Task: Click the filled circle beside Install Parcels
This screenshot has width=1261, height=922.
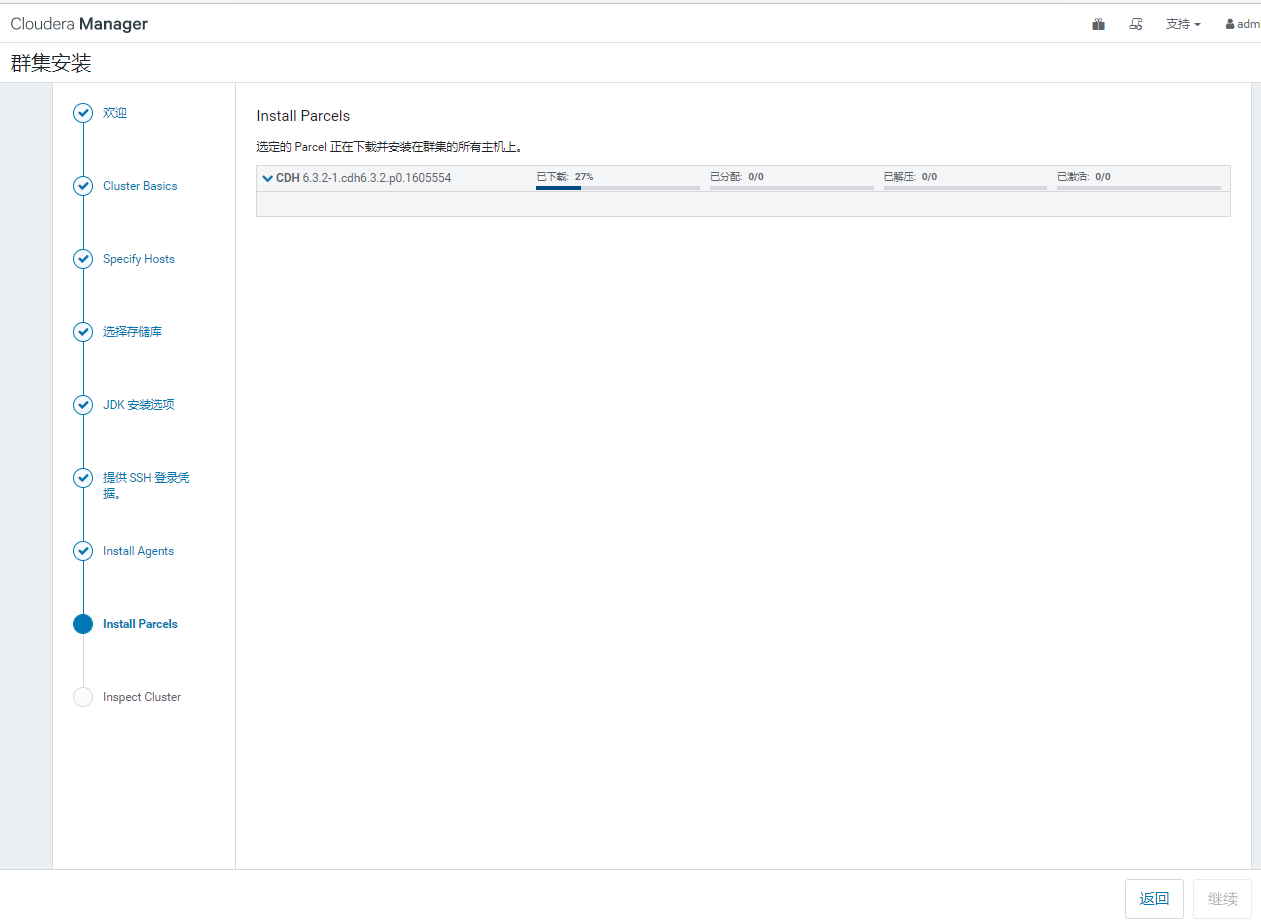Action: pyautogui.click(x=83, y=624)
